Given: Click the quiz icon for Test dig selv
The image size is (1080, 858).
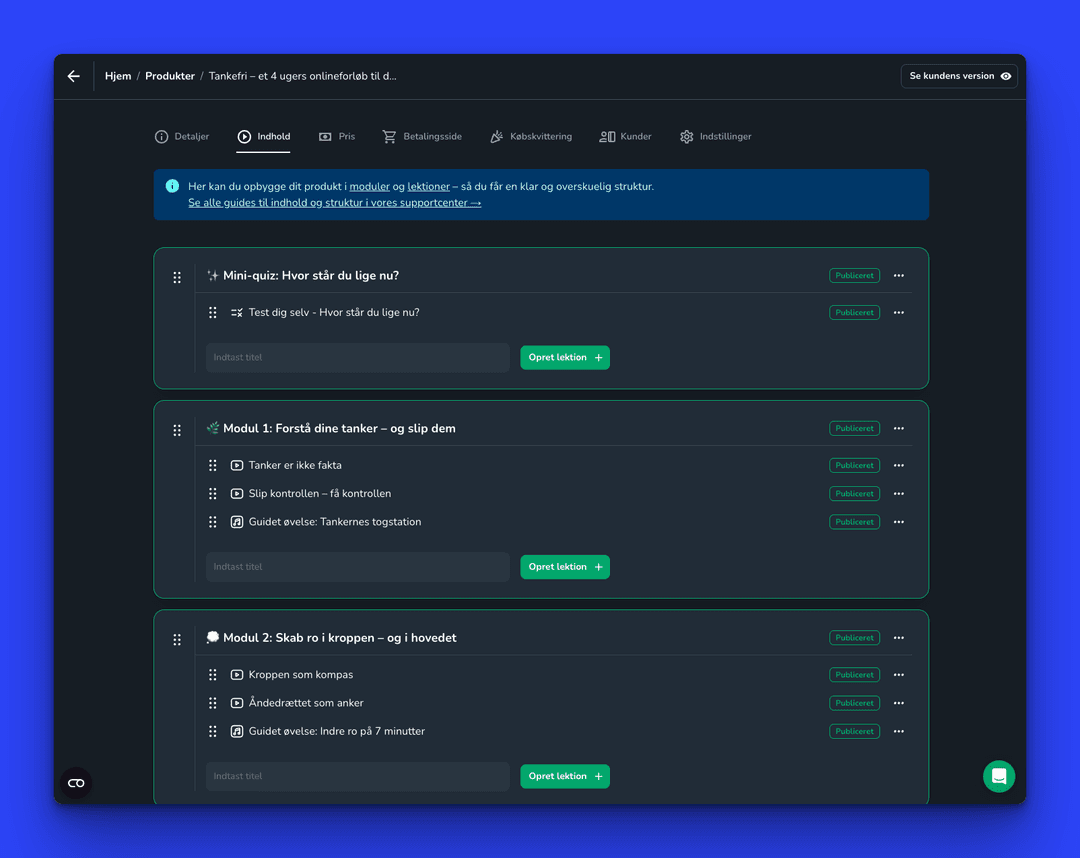Looking at the screenshot, I should click(237, 313).
